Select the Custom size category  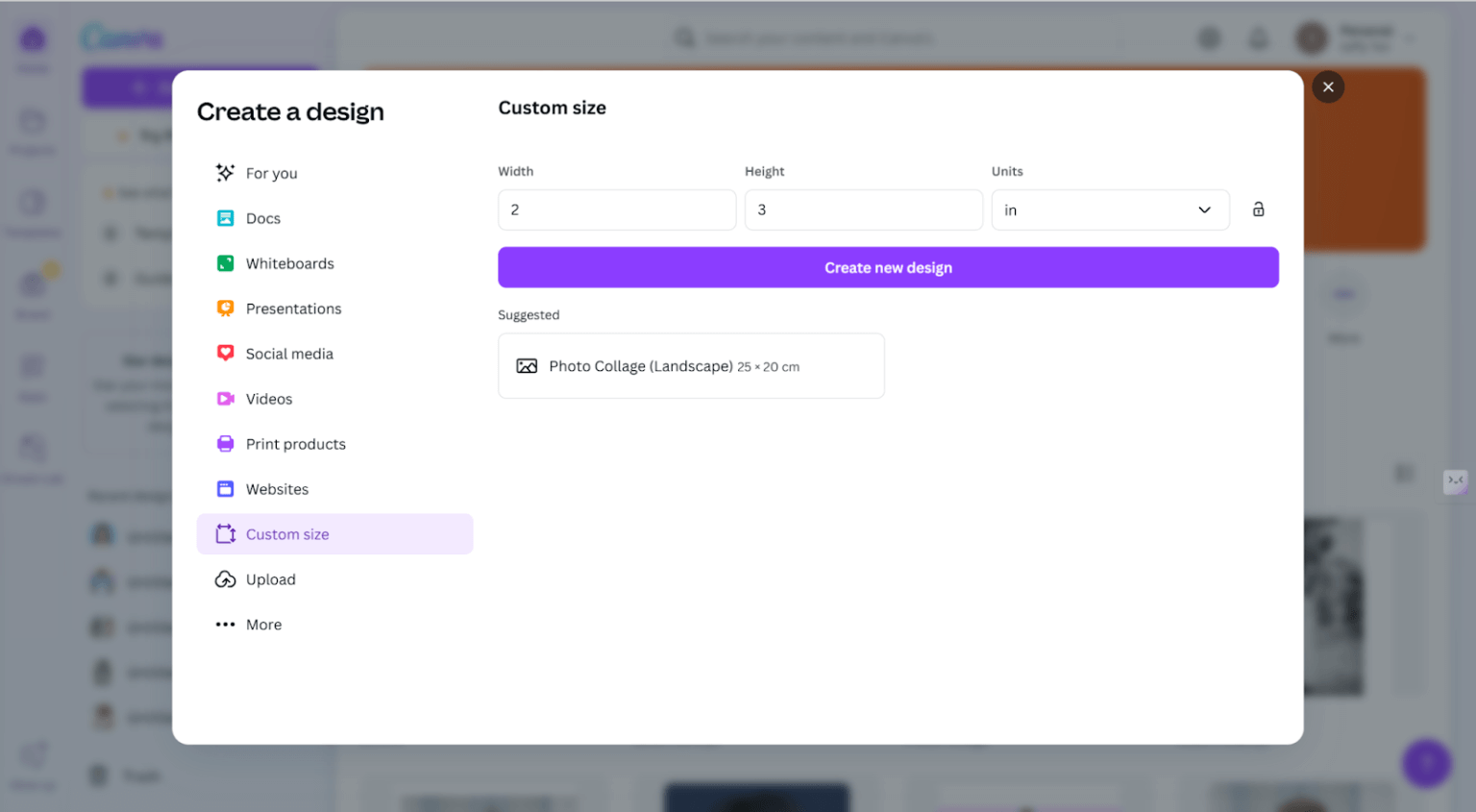(x=286, y=534)
